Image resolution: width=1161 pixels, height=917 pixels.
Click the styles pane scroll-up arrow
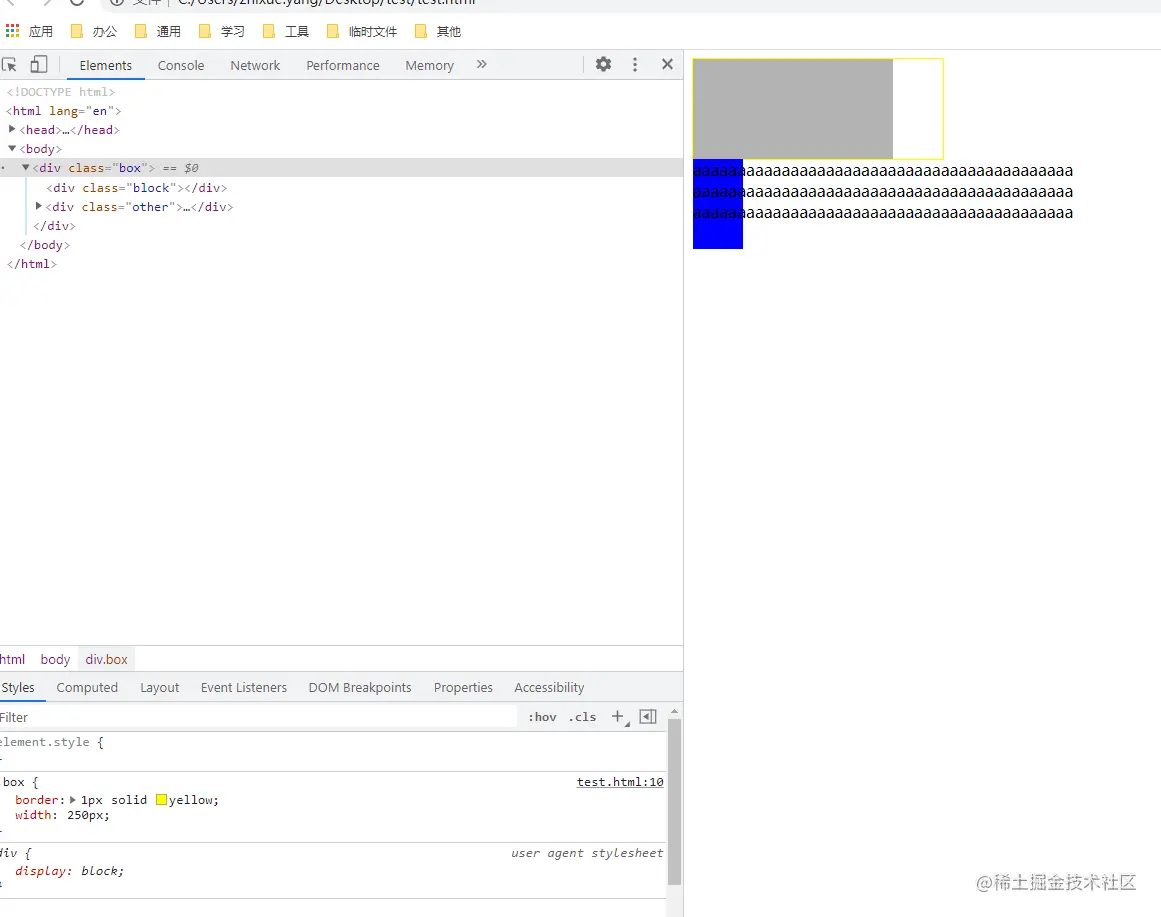(x=674, y=711)
